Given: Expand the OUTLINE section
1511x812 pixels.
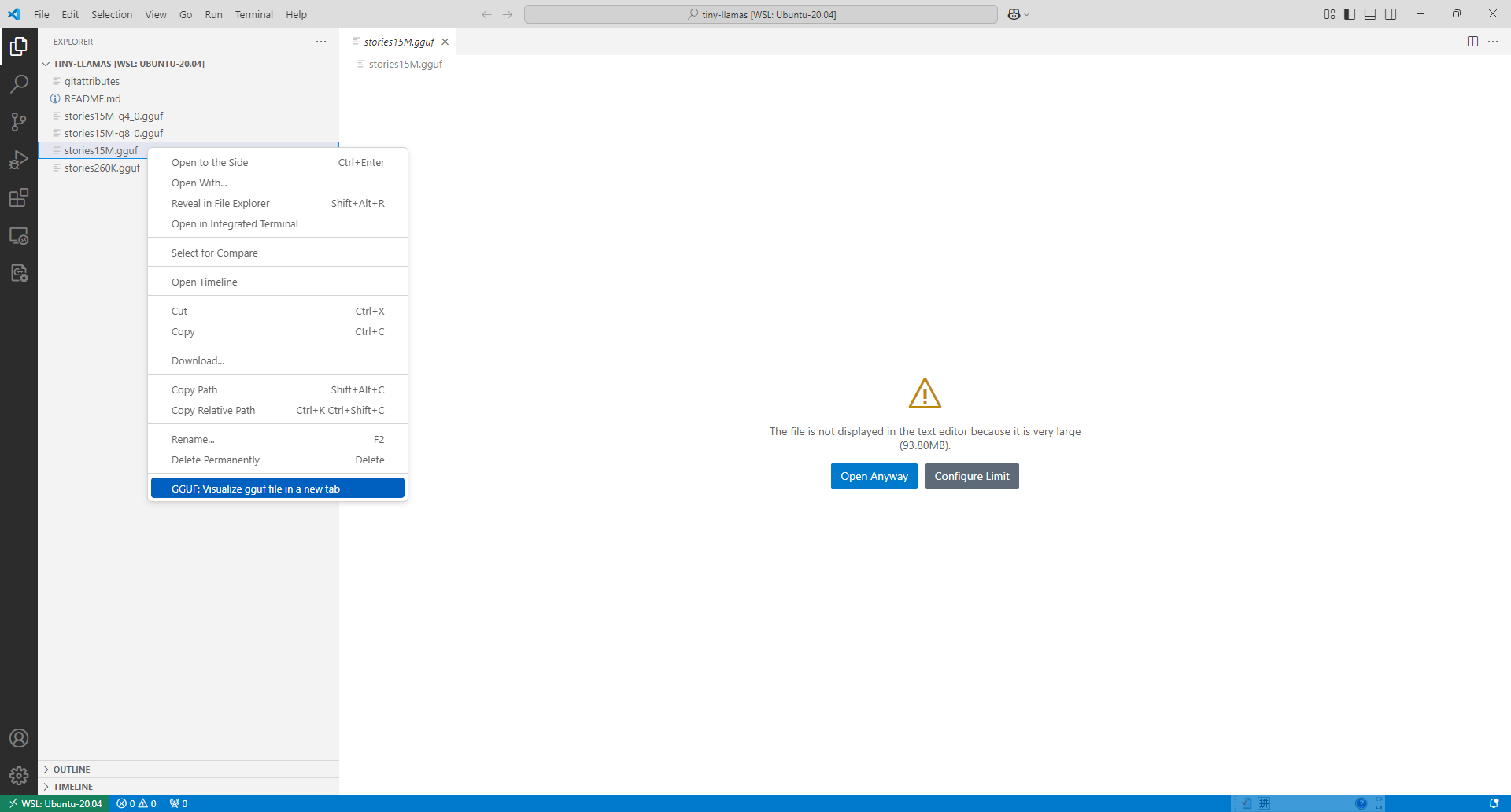Looking at the screenshot, I should tap(188, 770).
